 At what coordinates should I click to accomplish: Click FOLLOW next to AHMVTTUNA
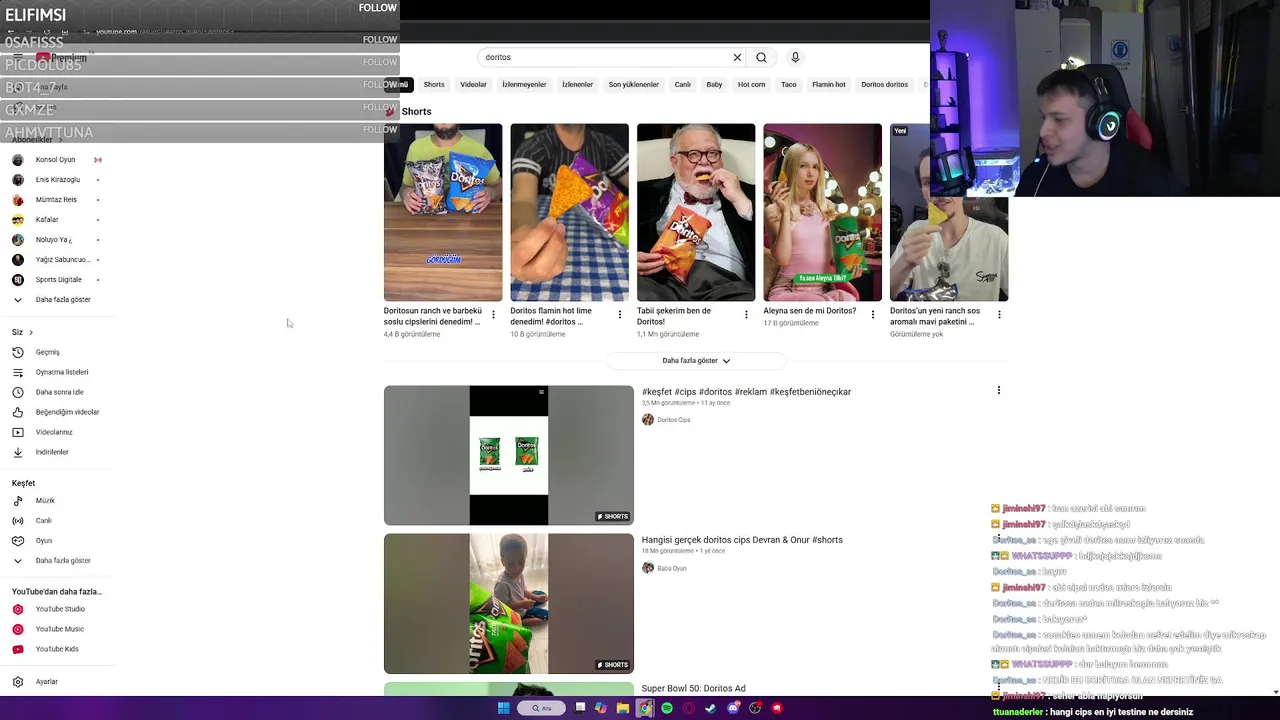[380, 130]
